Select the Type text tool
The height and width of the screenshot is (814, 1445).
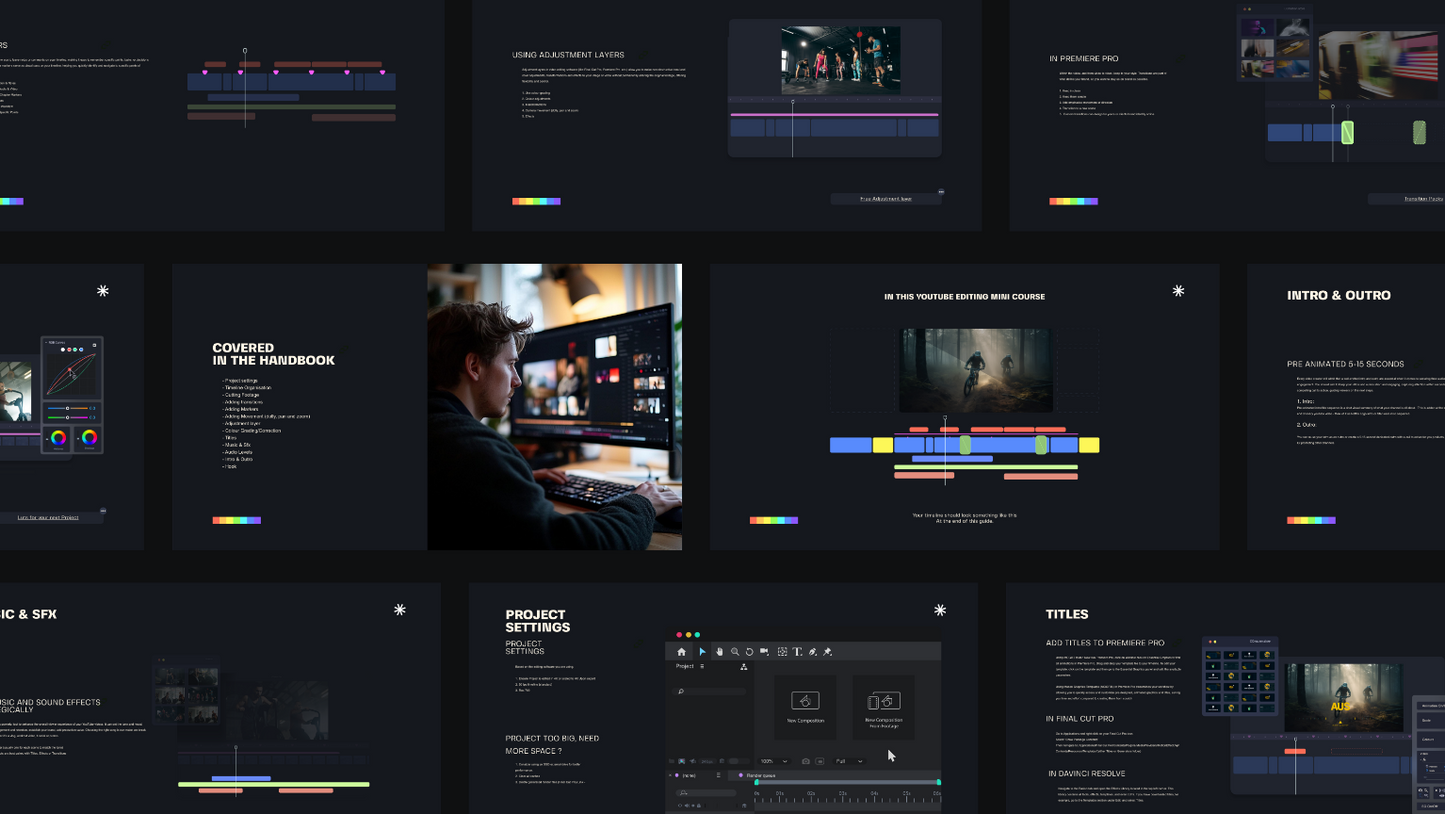click(798, 652)
